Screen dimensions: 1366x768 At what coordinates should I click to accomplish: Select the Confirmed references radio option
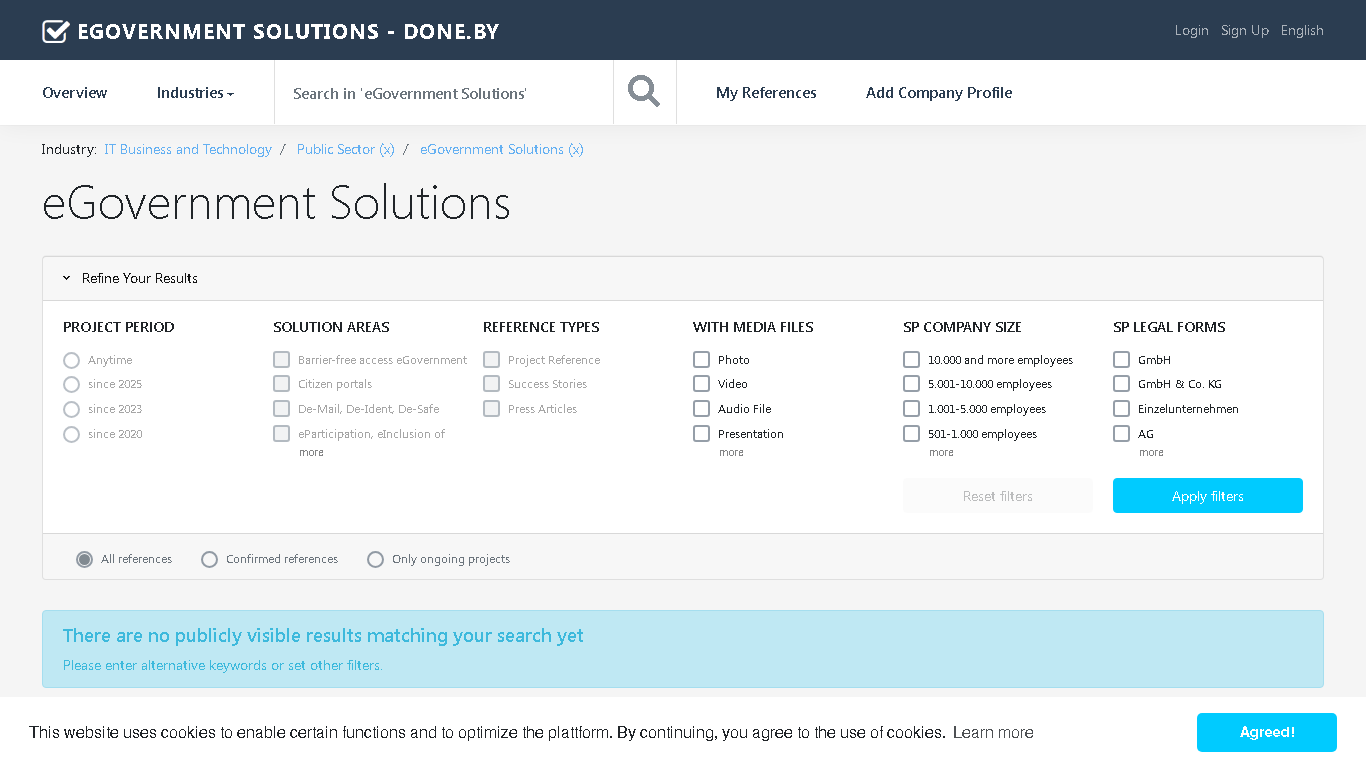point(209,559)
